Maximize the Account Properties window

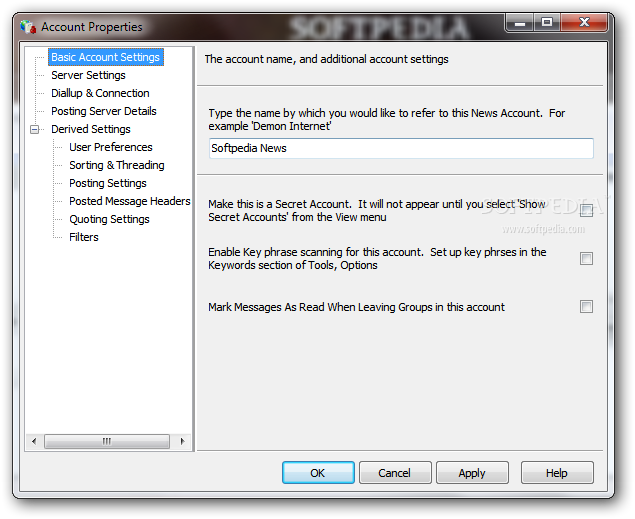click(x=547, y=23)
